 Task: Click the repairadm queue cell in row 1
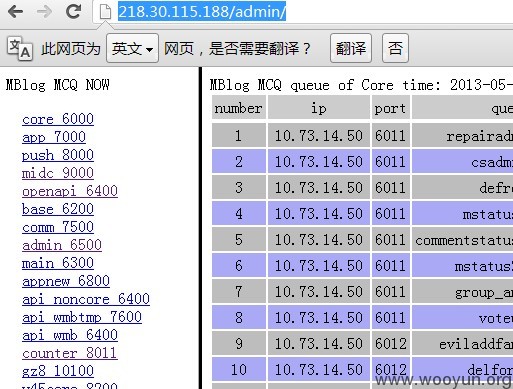463,135
